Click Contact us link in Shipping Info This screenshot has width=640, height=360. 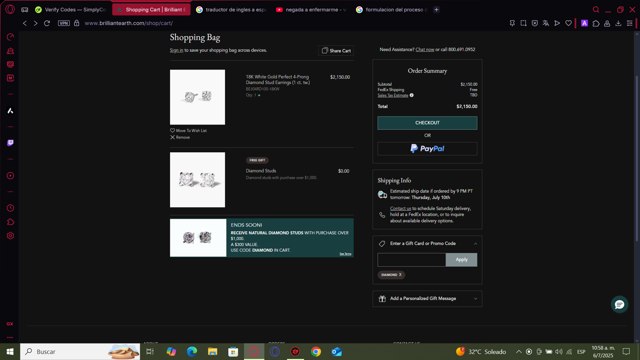[400, 209]
